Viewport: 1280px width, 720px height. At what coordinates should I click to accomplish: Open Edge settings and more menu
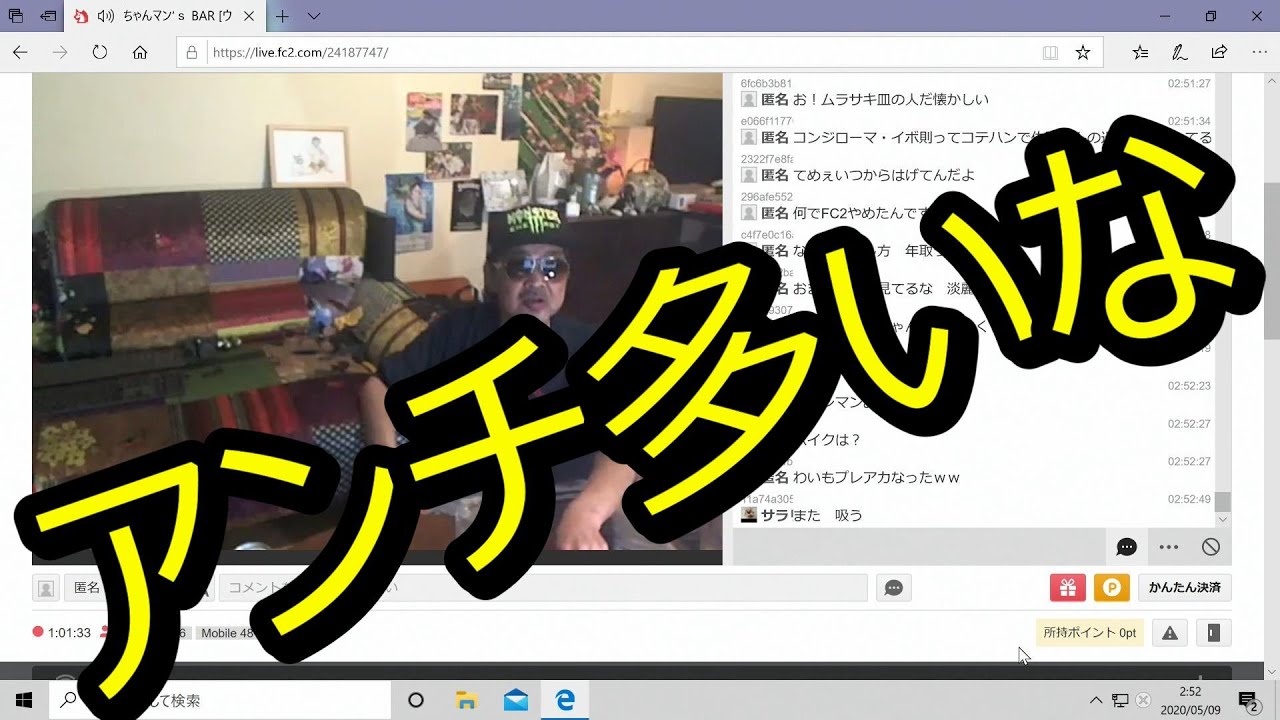(x=1259, y=52)
